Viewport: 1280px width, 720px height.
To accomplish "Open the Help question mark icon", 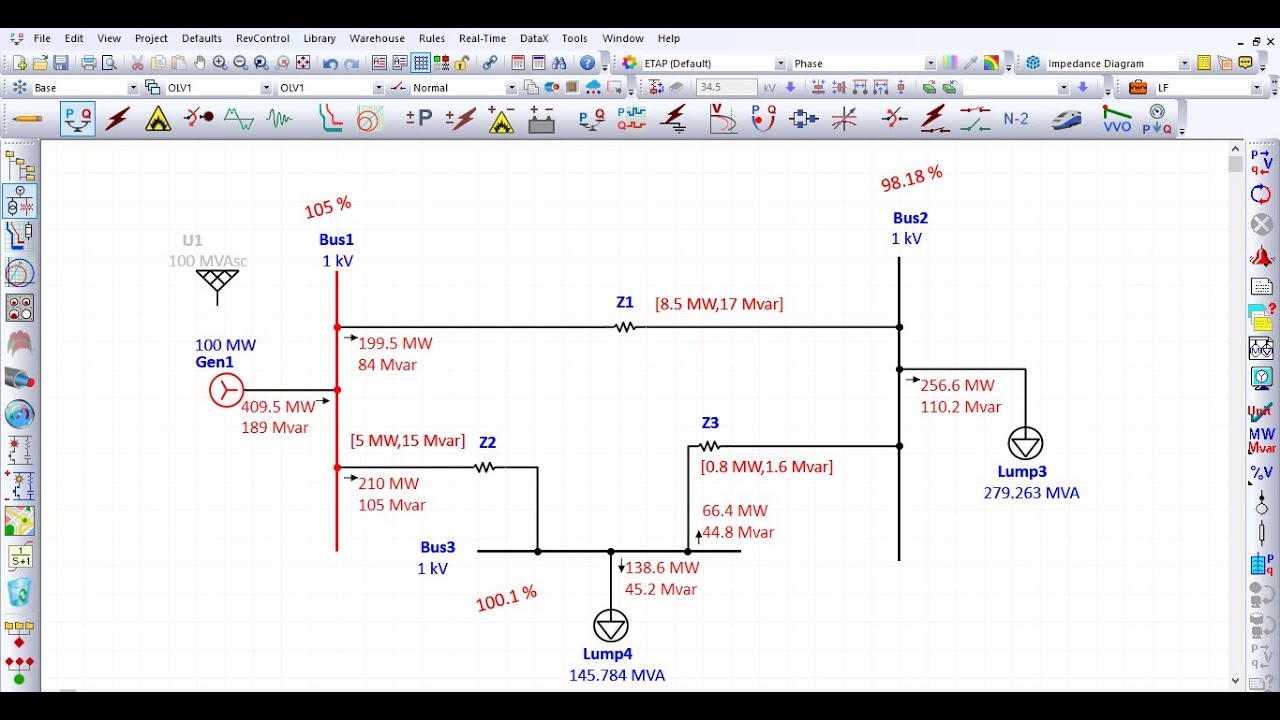I will point(588,63).
